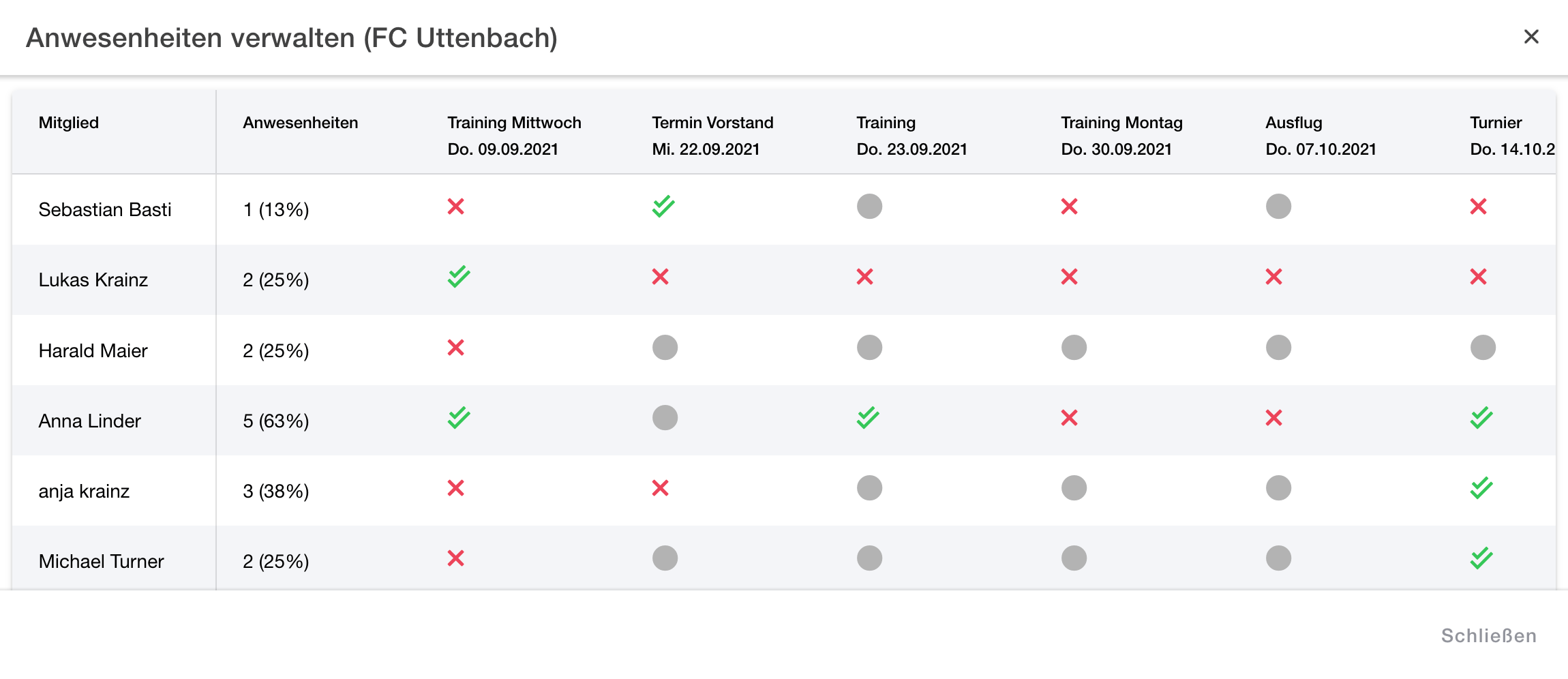Toggle Harald Maier's grey status for Turnier
The height and width of the screenshot is (679, 1568).
1483,348
